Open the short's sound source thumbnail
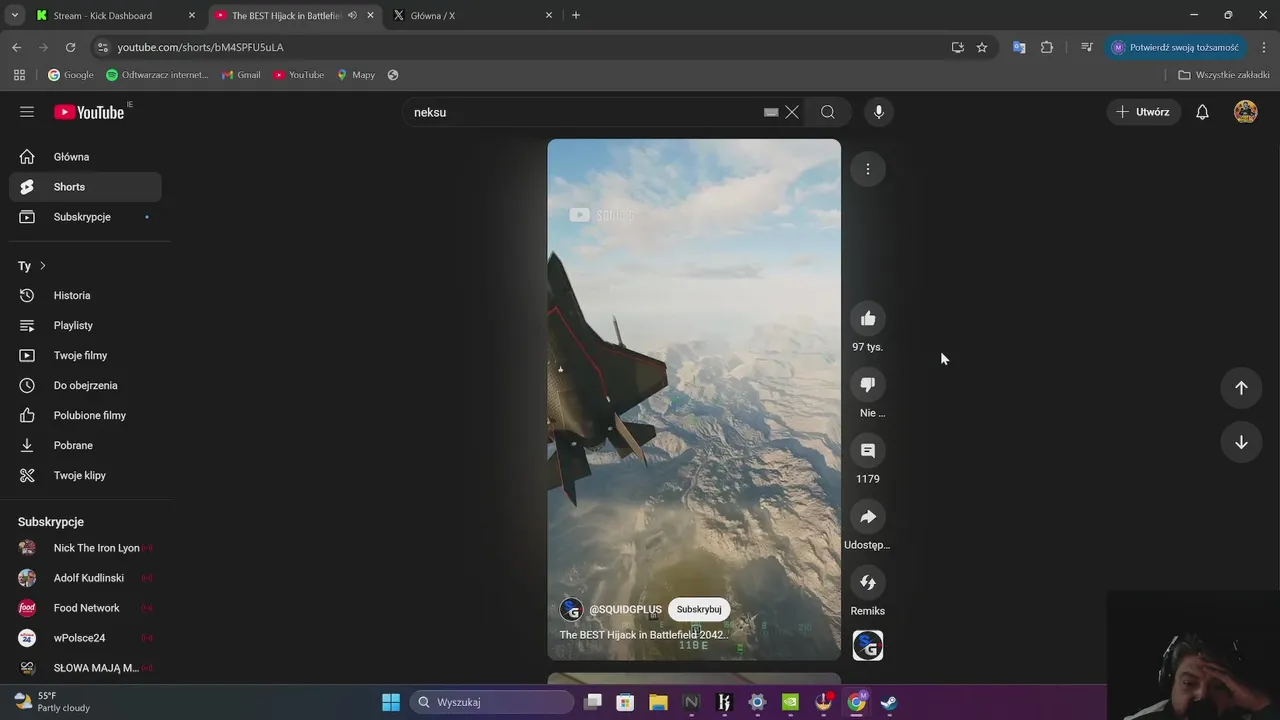 pos(868,646)
